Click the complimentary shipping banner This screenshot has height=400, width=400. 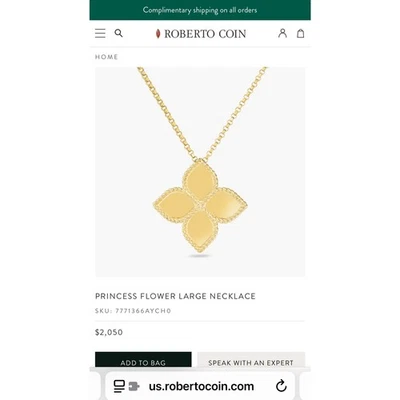[200, 10]
